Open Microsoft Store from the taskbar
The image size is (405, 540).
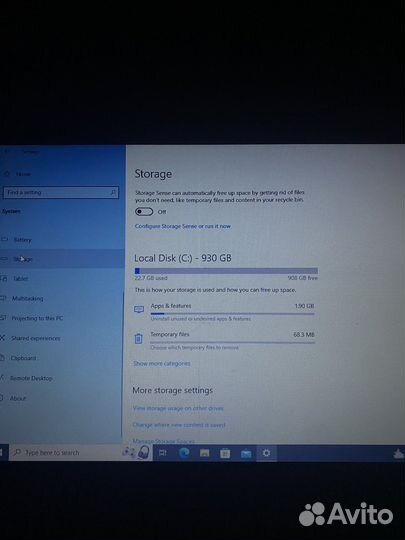coord(225,453)
